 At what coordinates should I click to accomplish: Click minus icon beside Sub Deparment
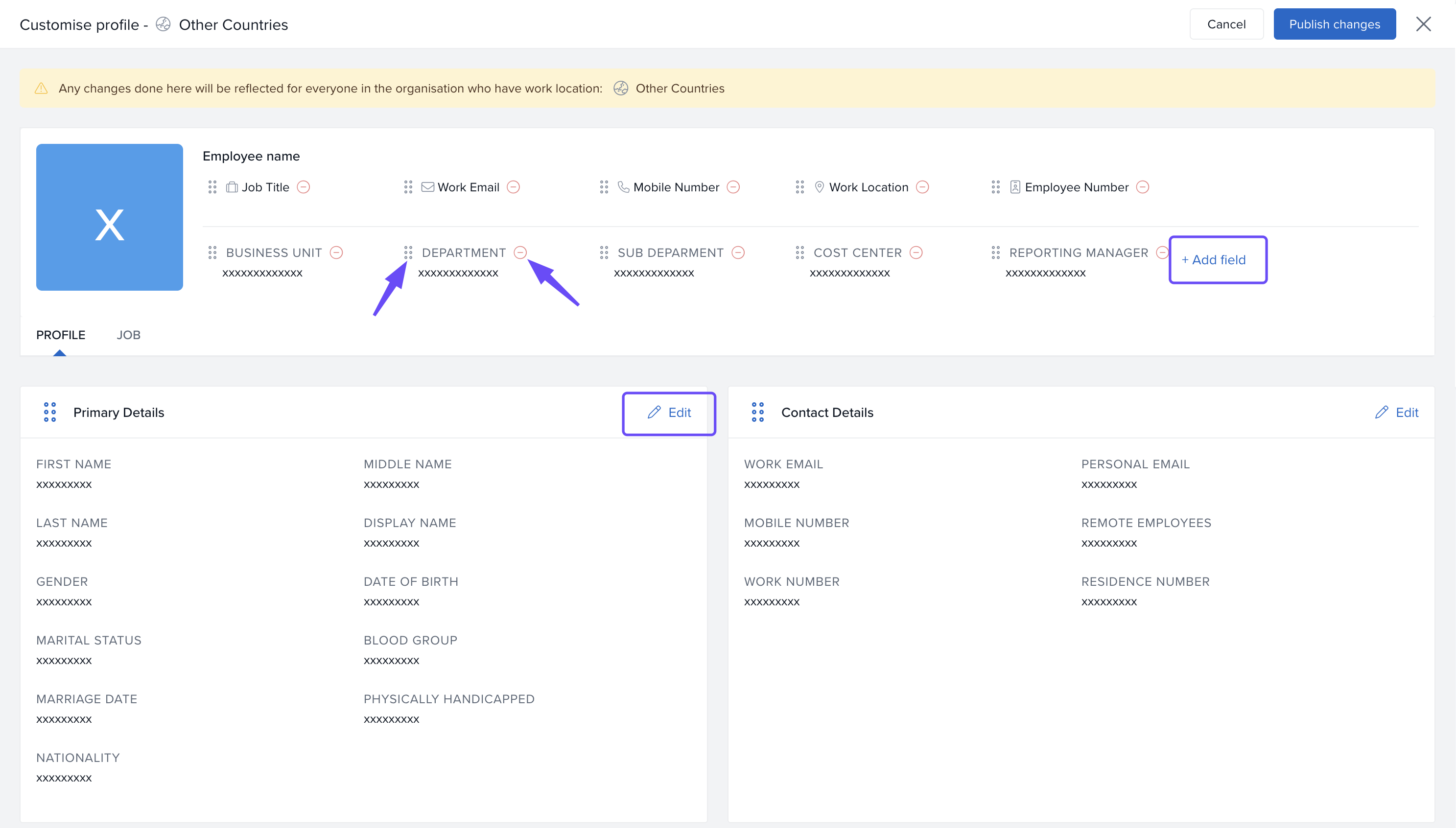[738, 253]
